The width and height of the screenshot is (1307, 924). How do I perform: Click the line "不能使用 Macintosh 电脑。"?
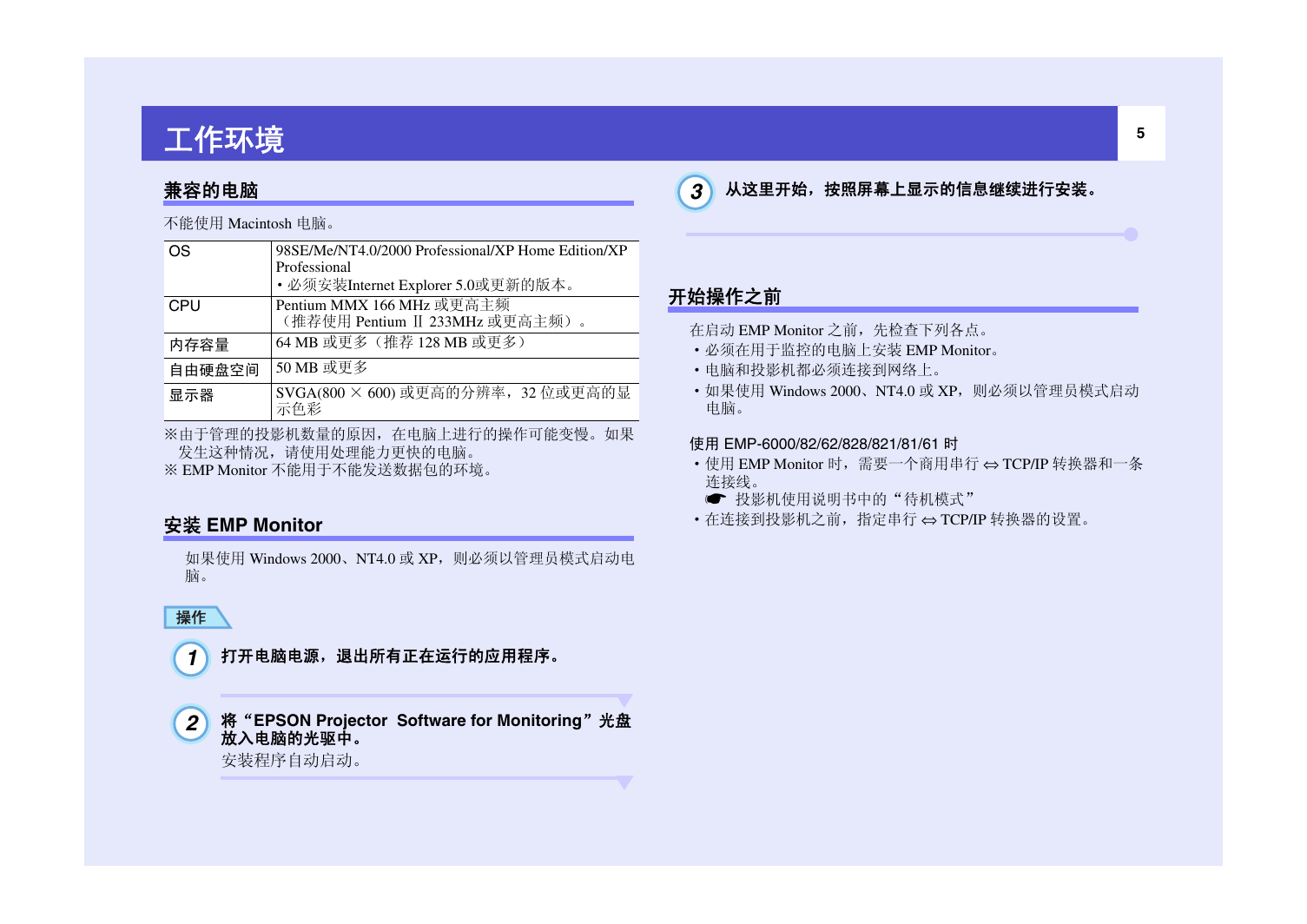tap(249, 223)
